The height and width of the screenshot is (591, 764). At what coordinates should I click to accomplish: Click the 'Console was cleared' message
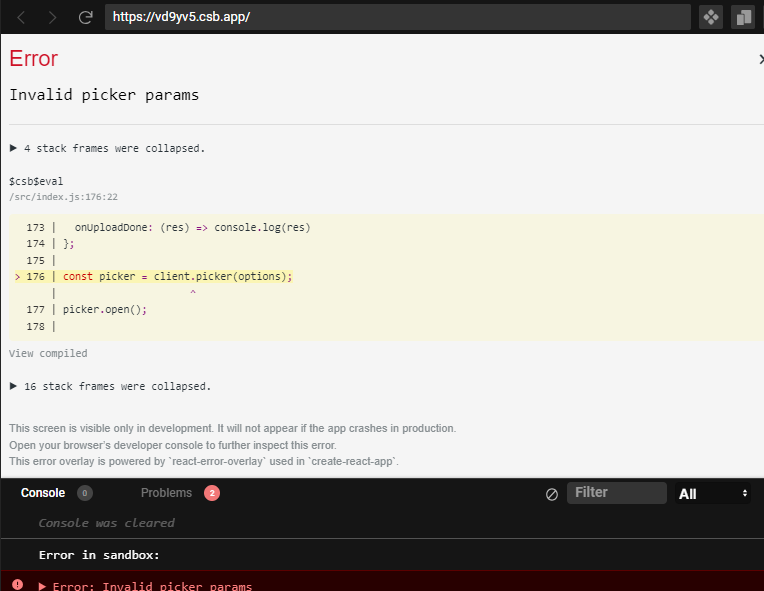point(106,523)
